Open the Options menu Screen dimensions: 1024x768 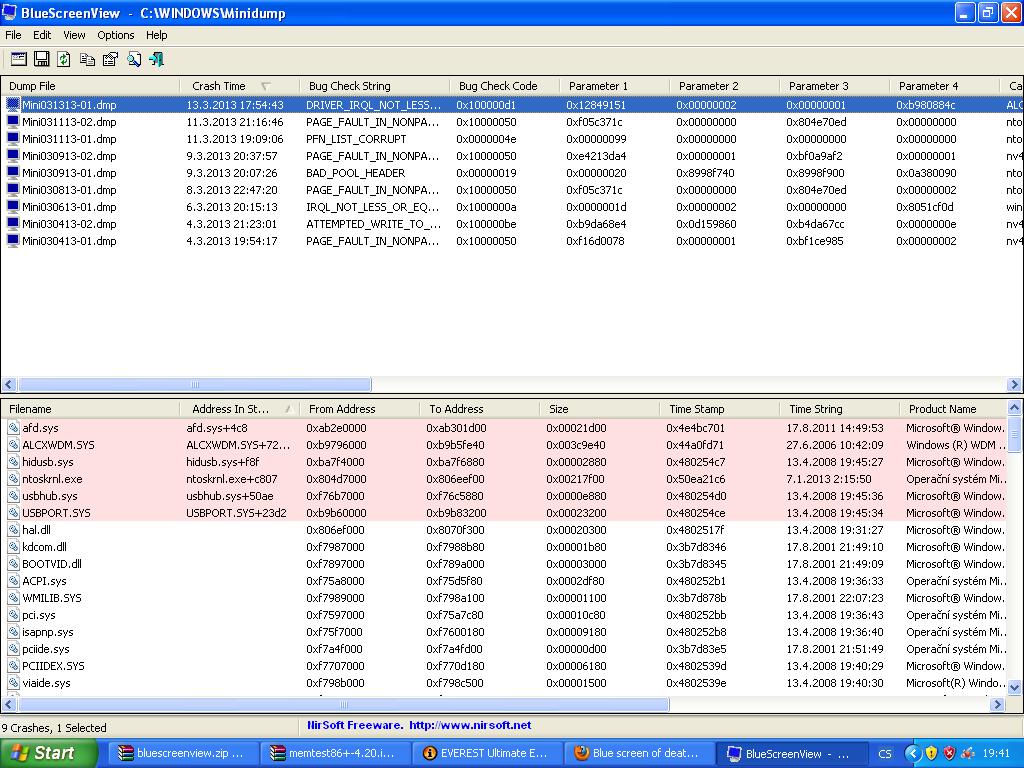pos(116,35)
